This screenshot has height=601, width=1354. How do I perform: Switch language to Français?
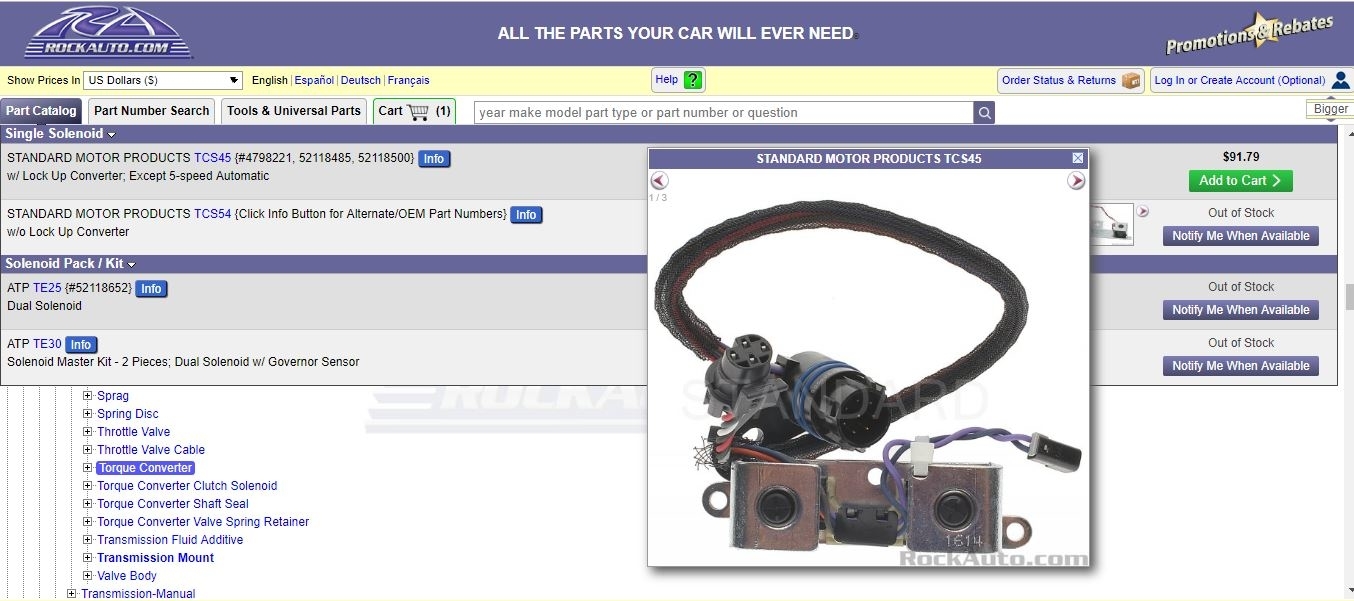(x=408, y=80)
